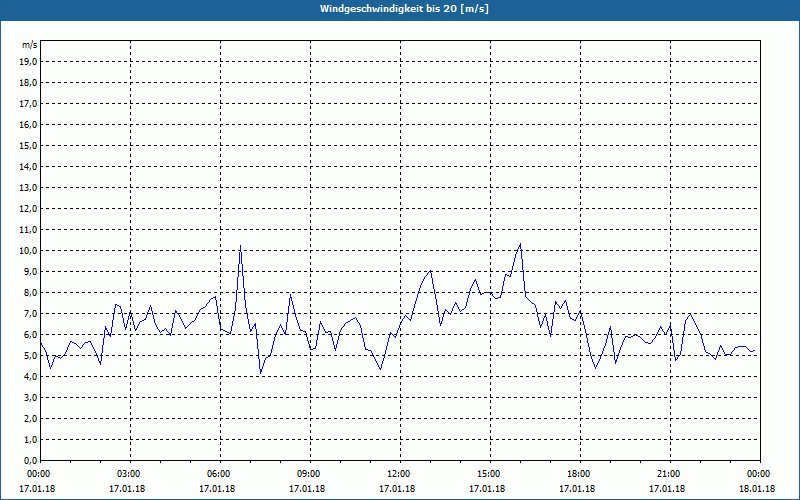Click the 2,0 y-axis label

tap(31, 419)
